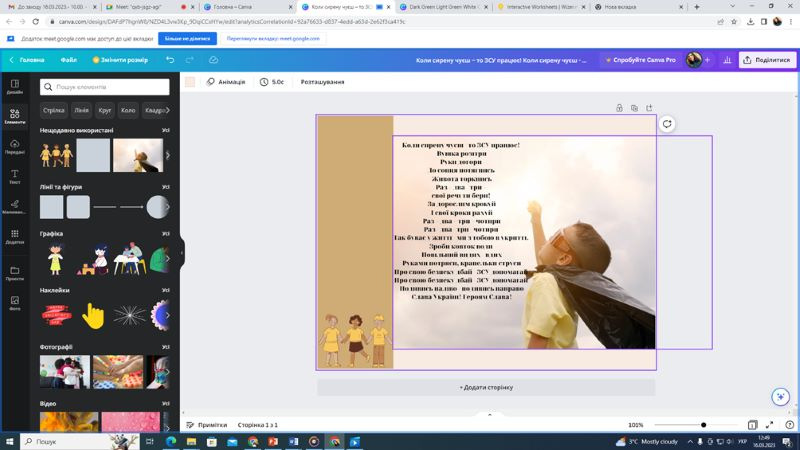The width and height of the screenshot is (800, 450).
Task: Open PowerPoint from taskbar
Action: (273, 441)
